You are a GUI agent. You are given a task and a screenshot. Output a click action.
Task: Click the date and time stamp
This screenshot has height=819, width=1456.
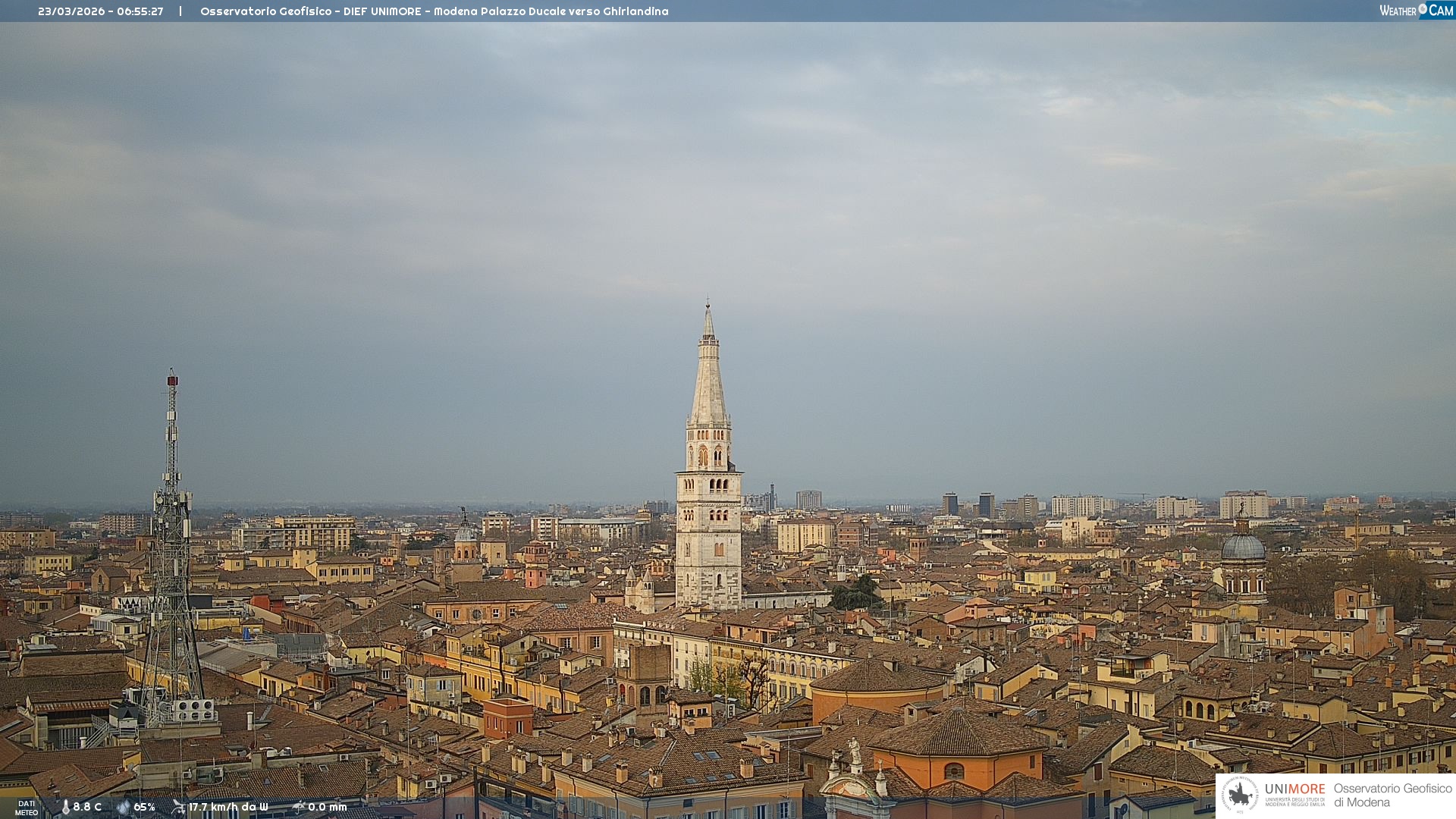(x=101, y=11)
